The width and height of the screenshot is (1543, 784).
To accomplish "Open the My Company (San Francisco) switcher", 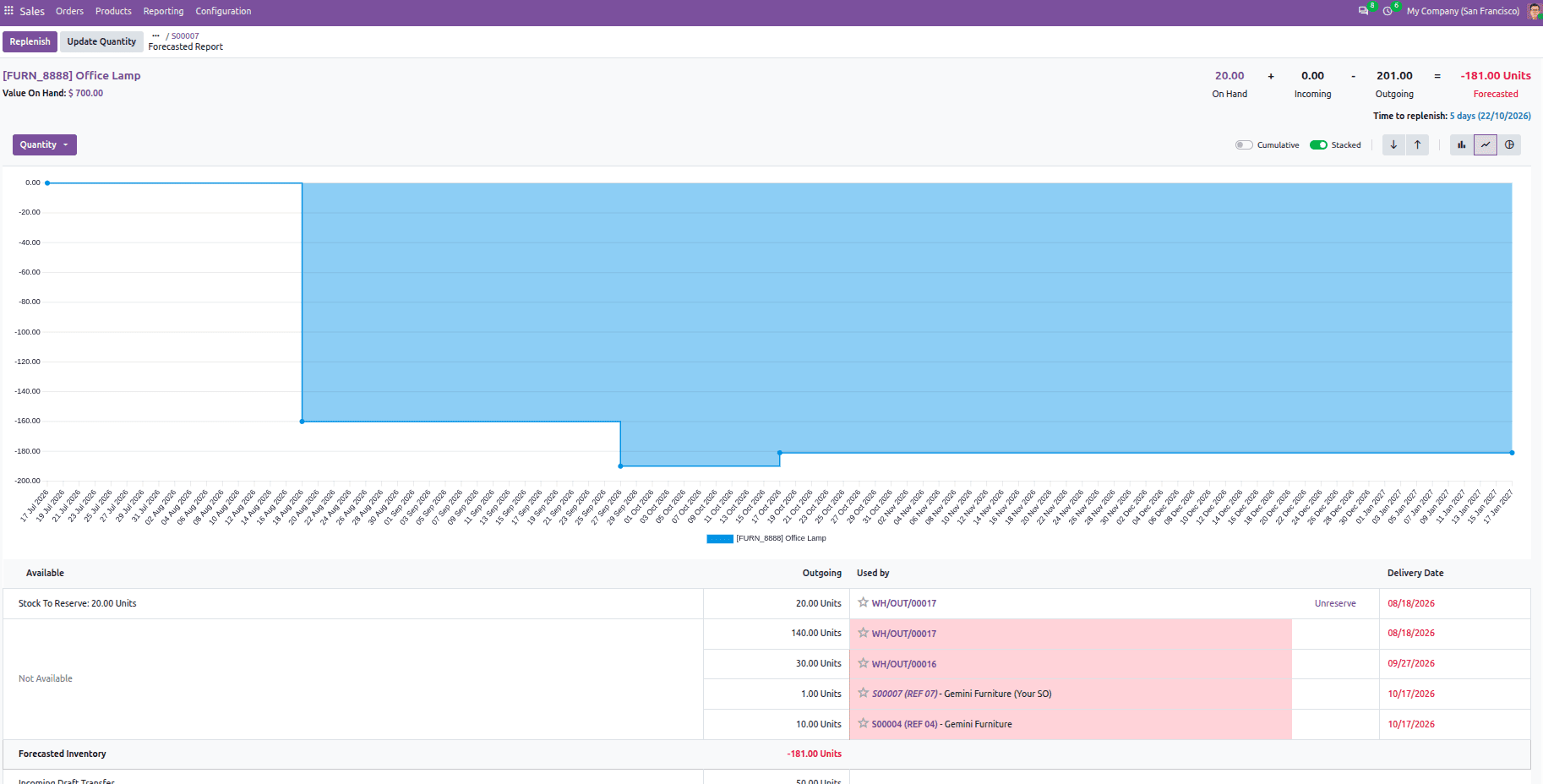I will tap(1463, 11).
